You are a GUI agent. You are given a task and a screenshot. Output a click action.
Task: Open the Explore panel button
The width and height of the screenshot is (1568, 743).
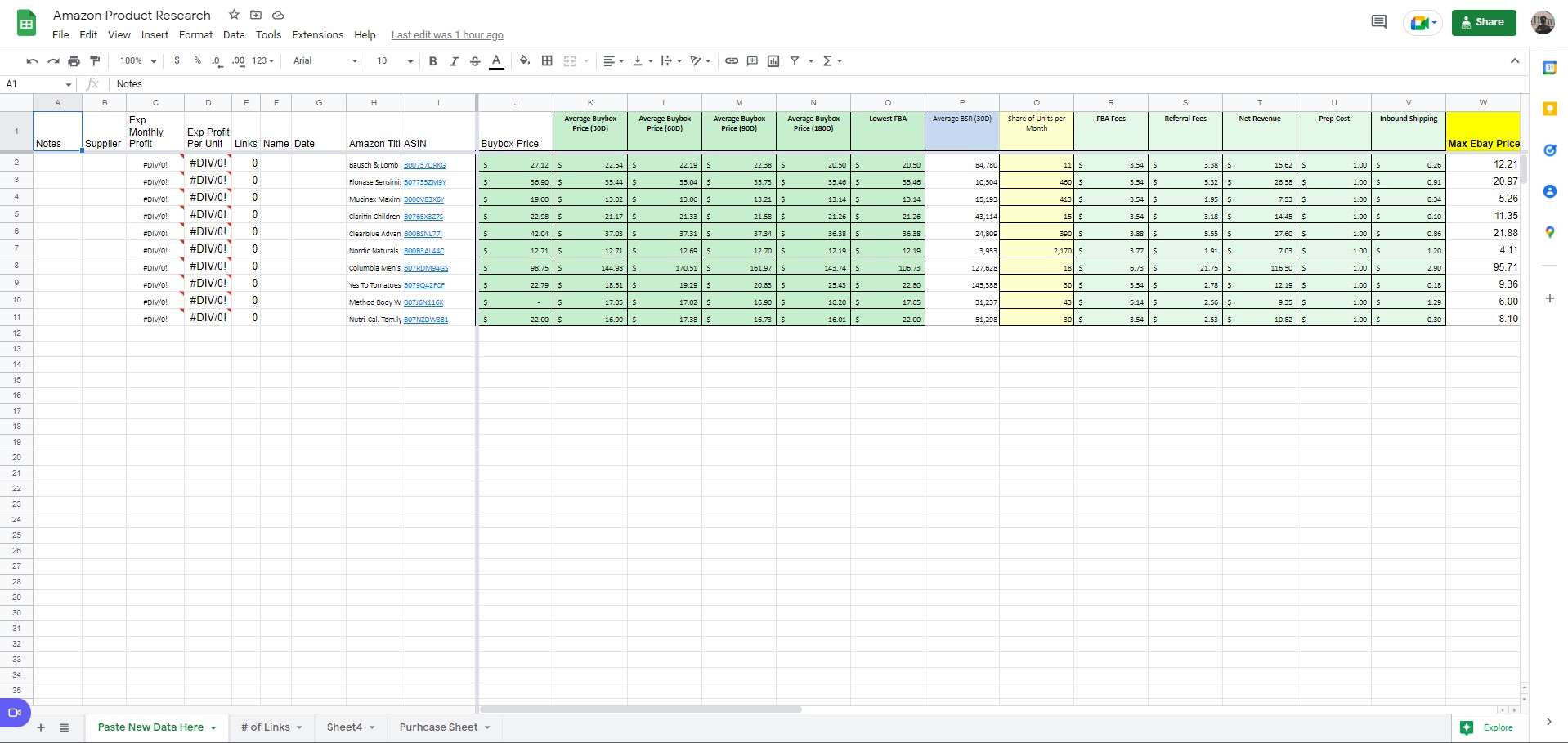(x=1488, y=727)
